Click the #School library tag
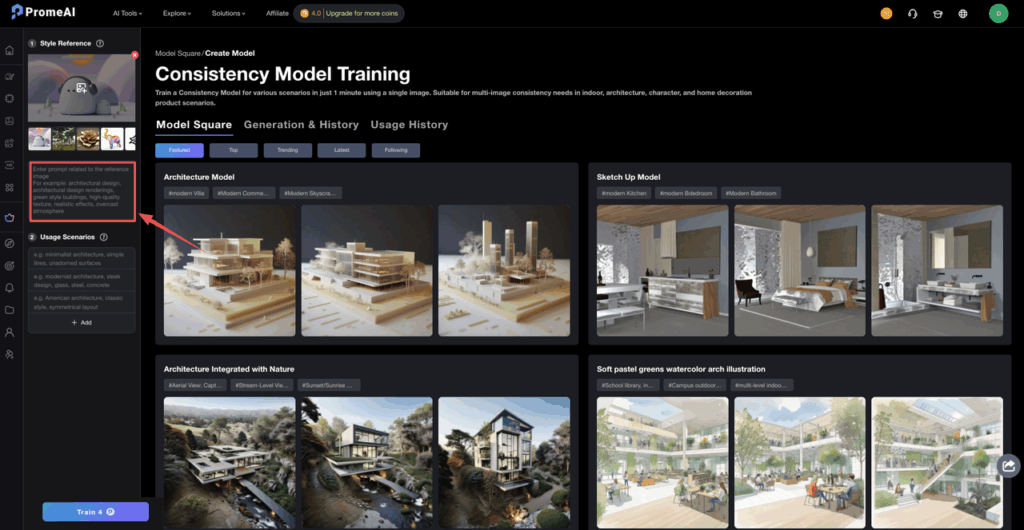Screen dimensions: 1024x530 (628, 385)
